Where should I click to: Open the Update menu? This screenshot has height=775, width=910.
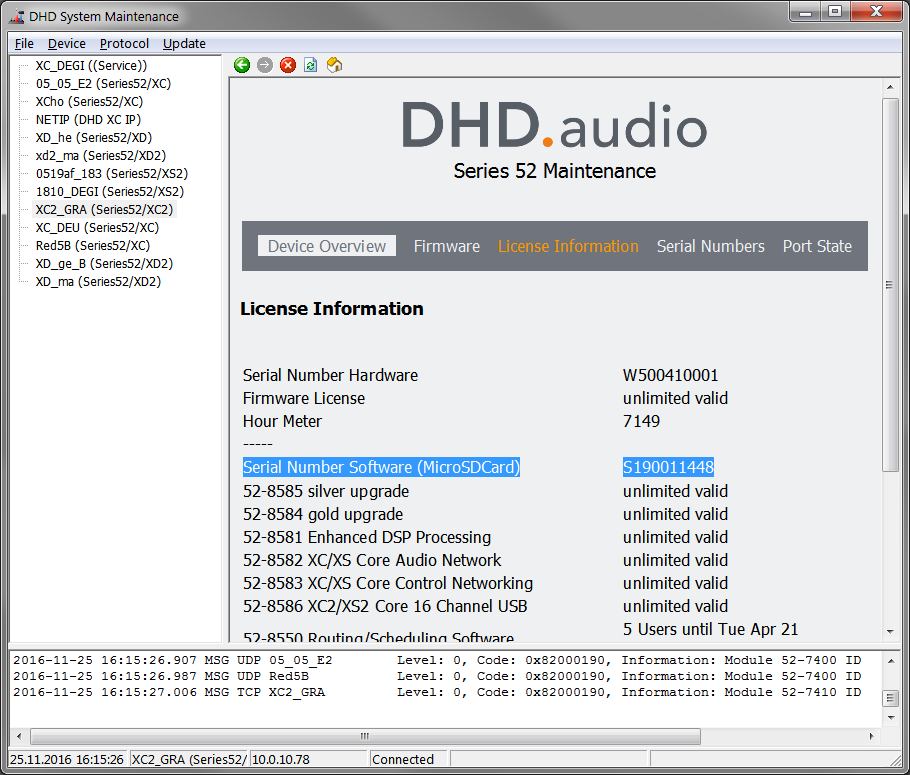(x=184, y=44)
